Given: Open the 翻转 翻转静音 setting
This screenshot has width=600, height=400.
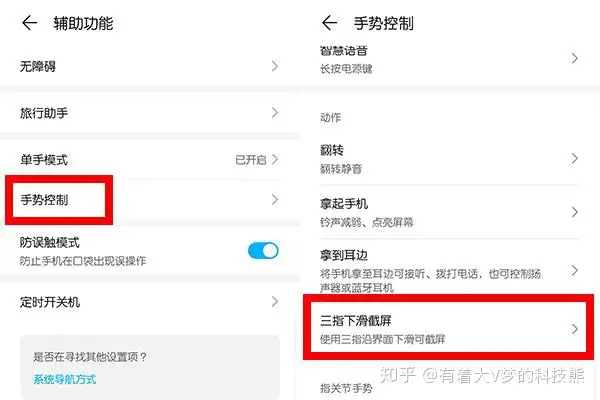Looking at the screenshot, I should click(x=450, y=158).
